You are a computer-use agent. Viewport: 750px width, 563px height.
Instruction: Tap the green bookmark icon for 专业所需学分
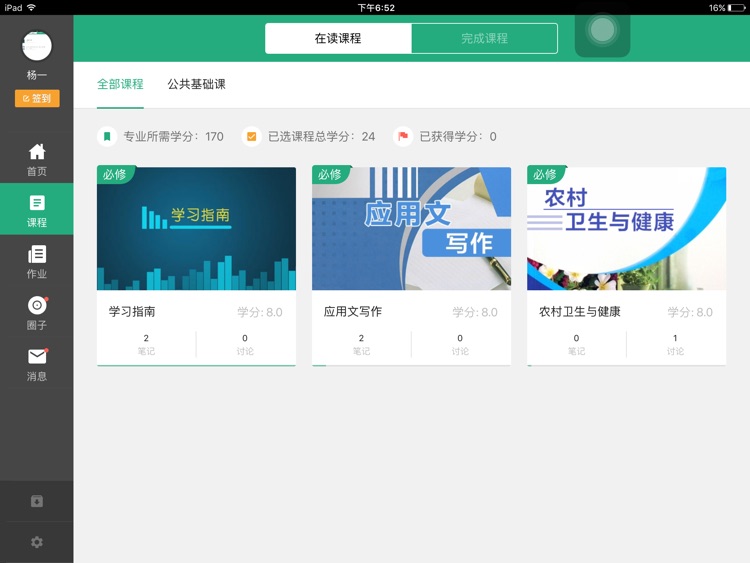107,136
